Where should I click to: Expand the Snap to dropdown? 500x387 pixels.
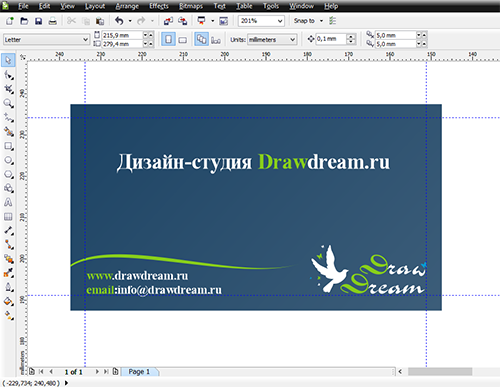tap(321, 21)
